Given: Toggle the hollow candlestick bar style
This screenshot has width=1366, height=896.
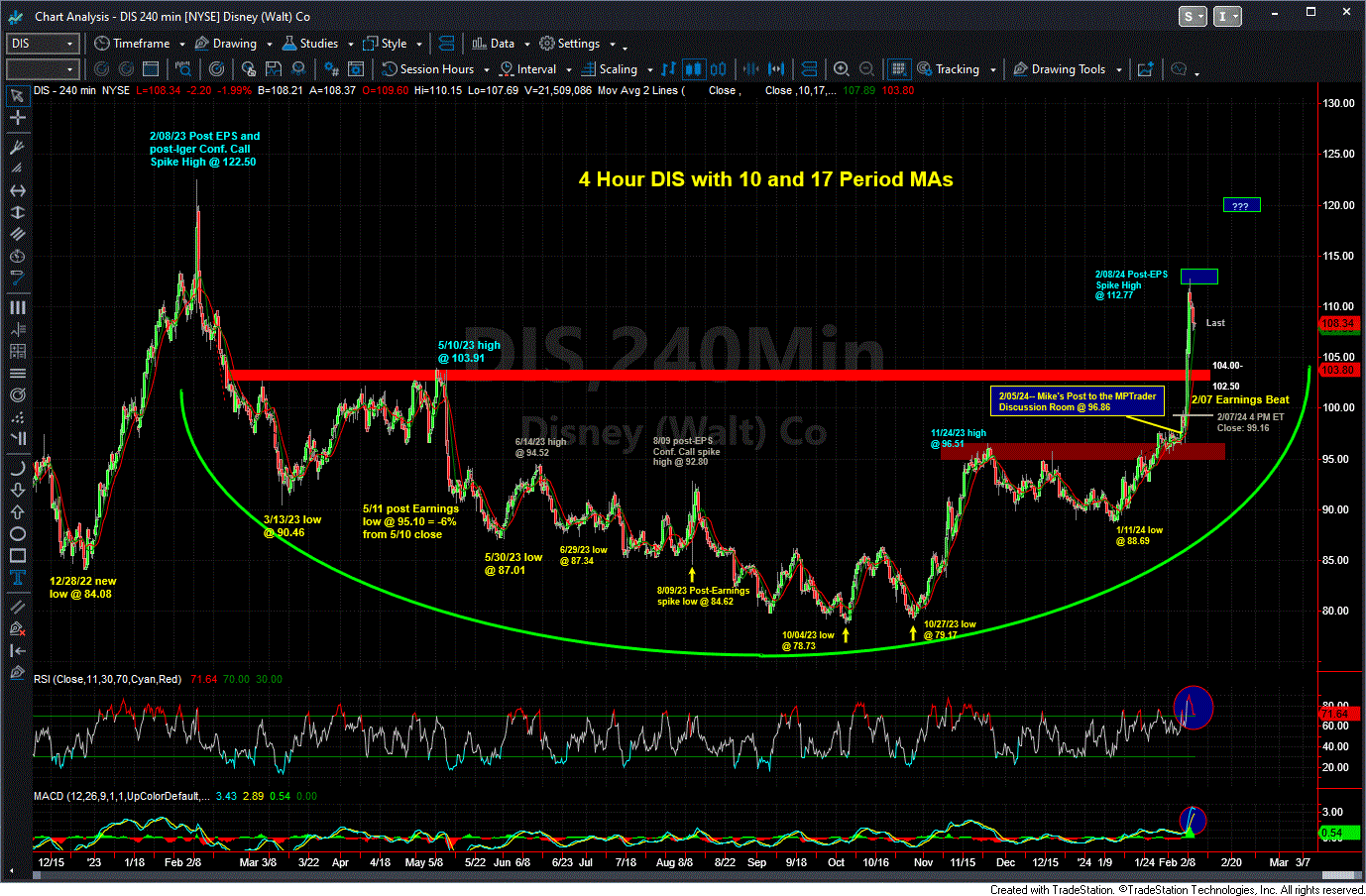Looking at the screenshot, I should coord(719,69).
